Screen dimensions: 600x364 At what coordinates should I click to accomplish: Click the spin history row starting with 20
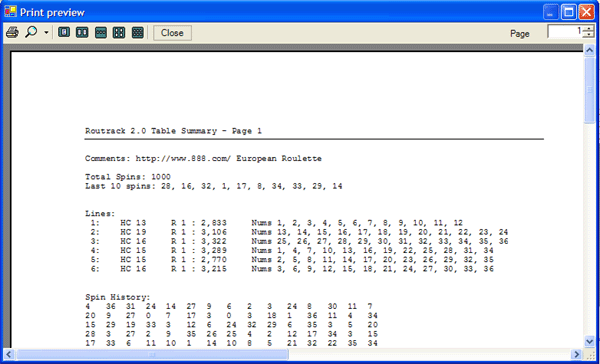[231, 315]
